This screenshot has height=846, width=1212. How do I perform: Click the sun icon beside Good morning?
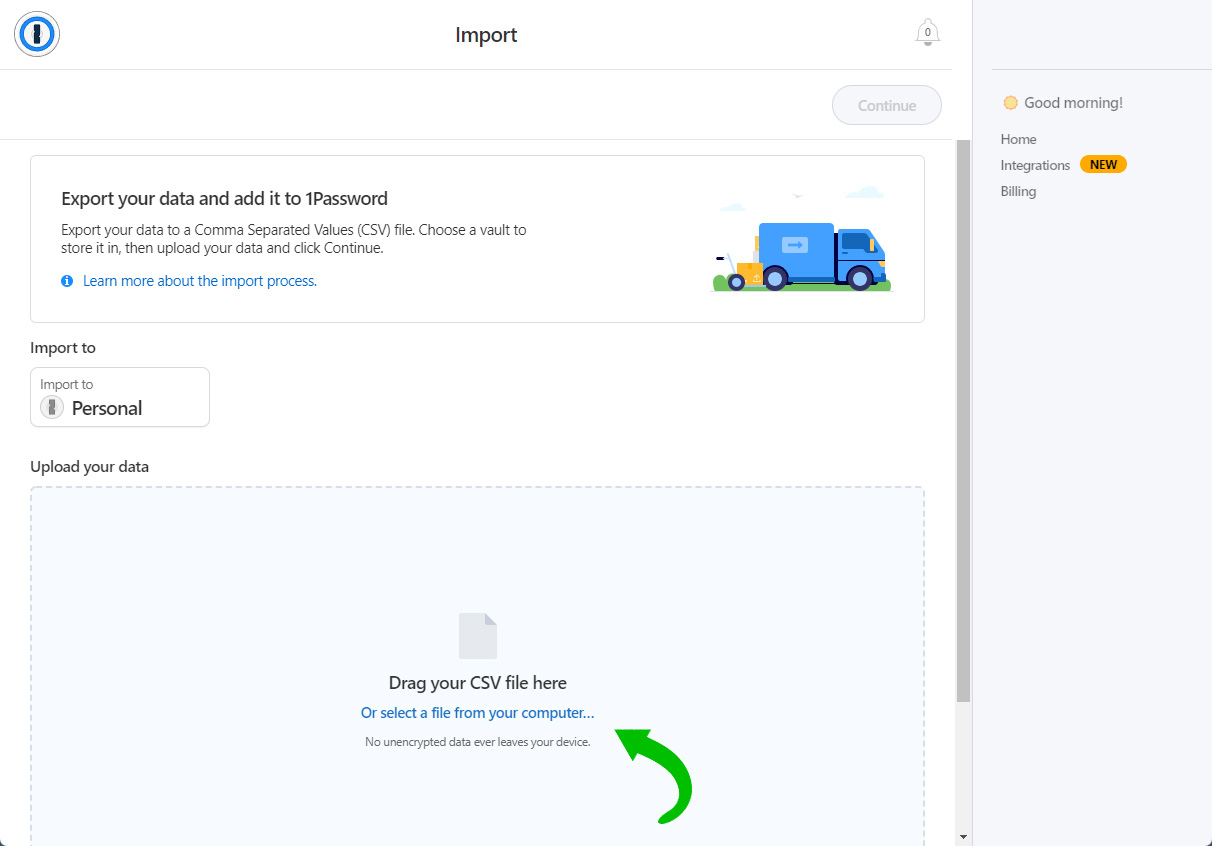[x=1010, y=103]
